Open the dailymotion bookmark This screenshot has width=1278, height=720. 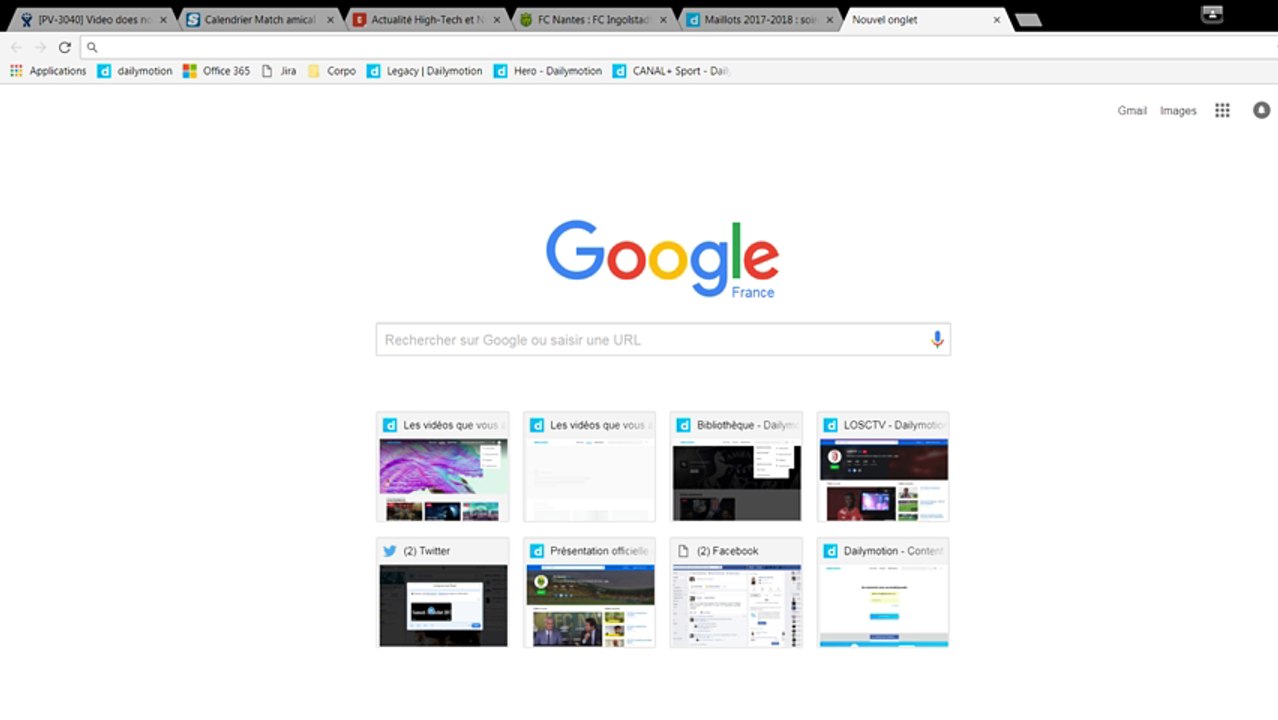(x=135, y=71)
